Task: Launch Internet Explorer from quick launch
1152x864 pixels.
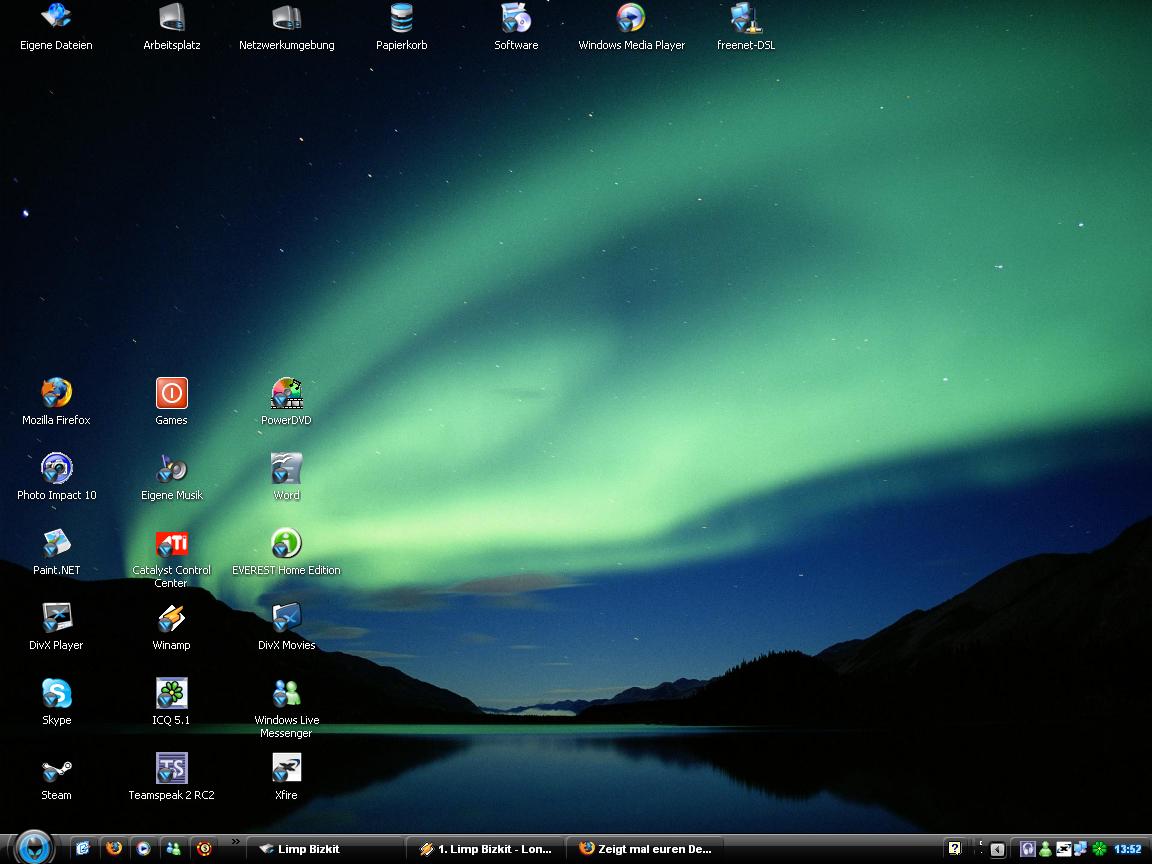Action: (83, 849)
